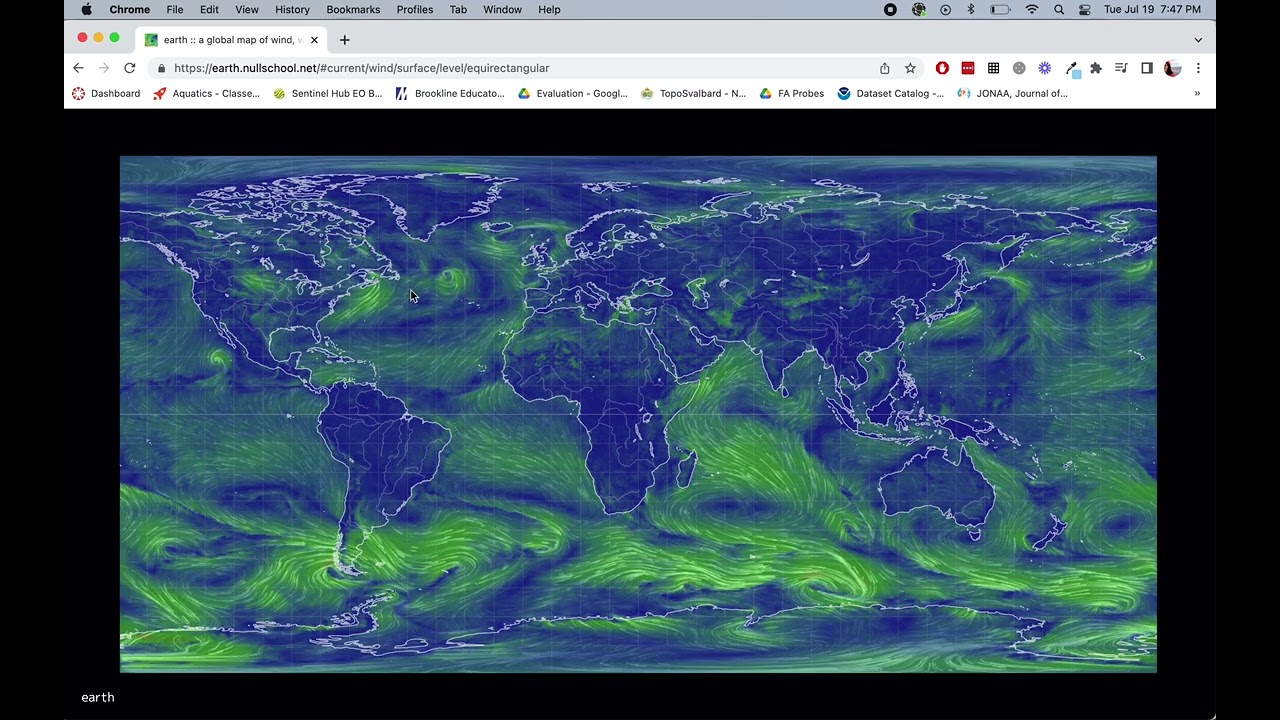Open the Wi-Fi status menu

coord(1032,9)
